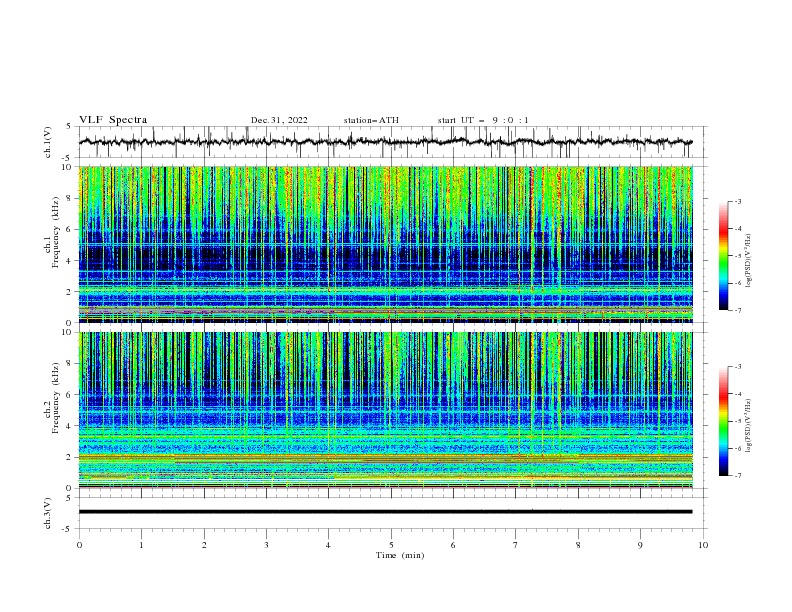Select the date text "Dec. 31, 2022"
Image resolution: width=792 pixels, height=612 pixels.
(279, 120)
